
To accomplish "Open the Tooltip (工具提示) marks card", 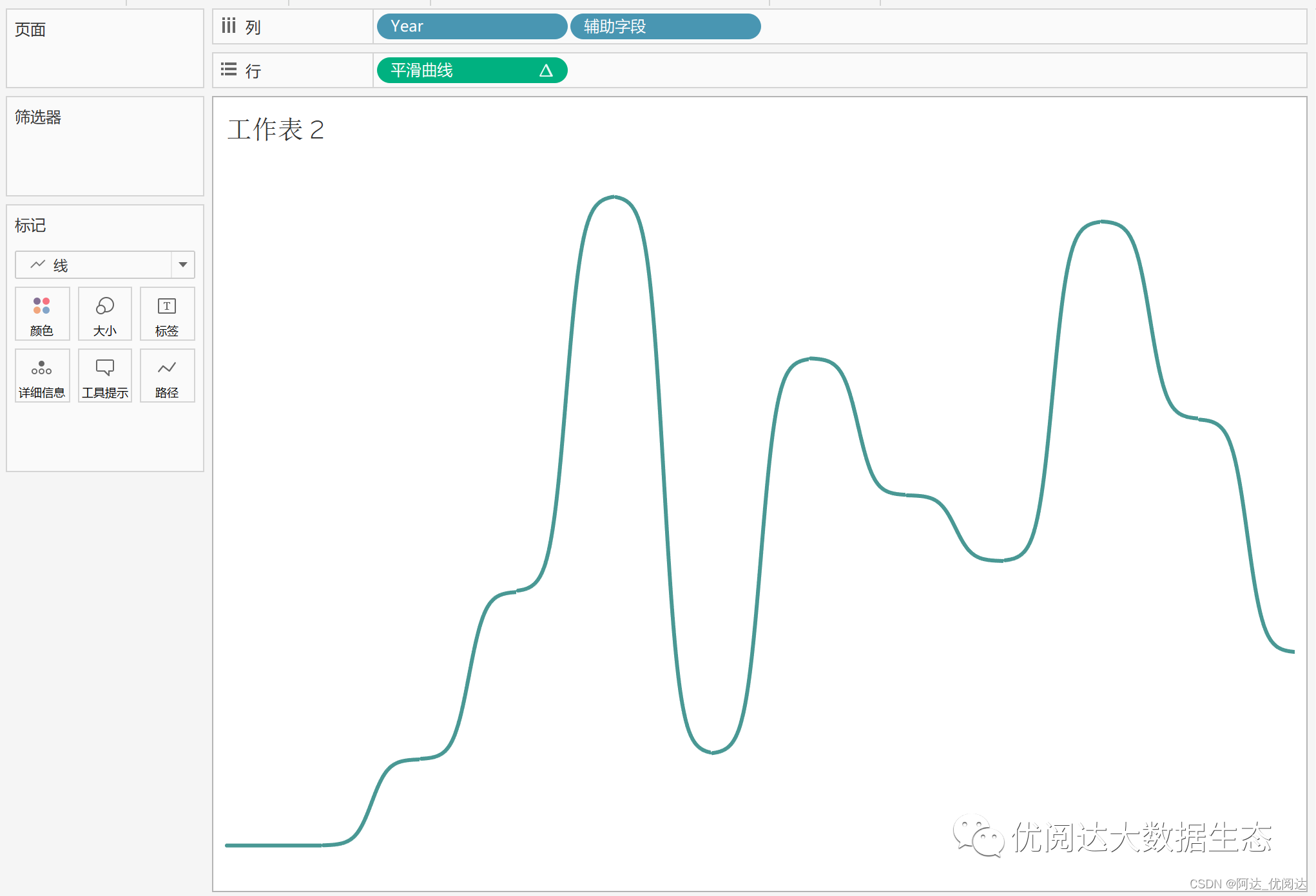I will [104, 376].
